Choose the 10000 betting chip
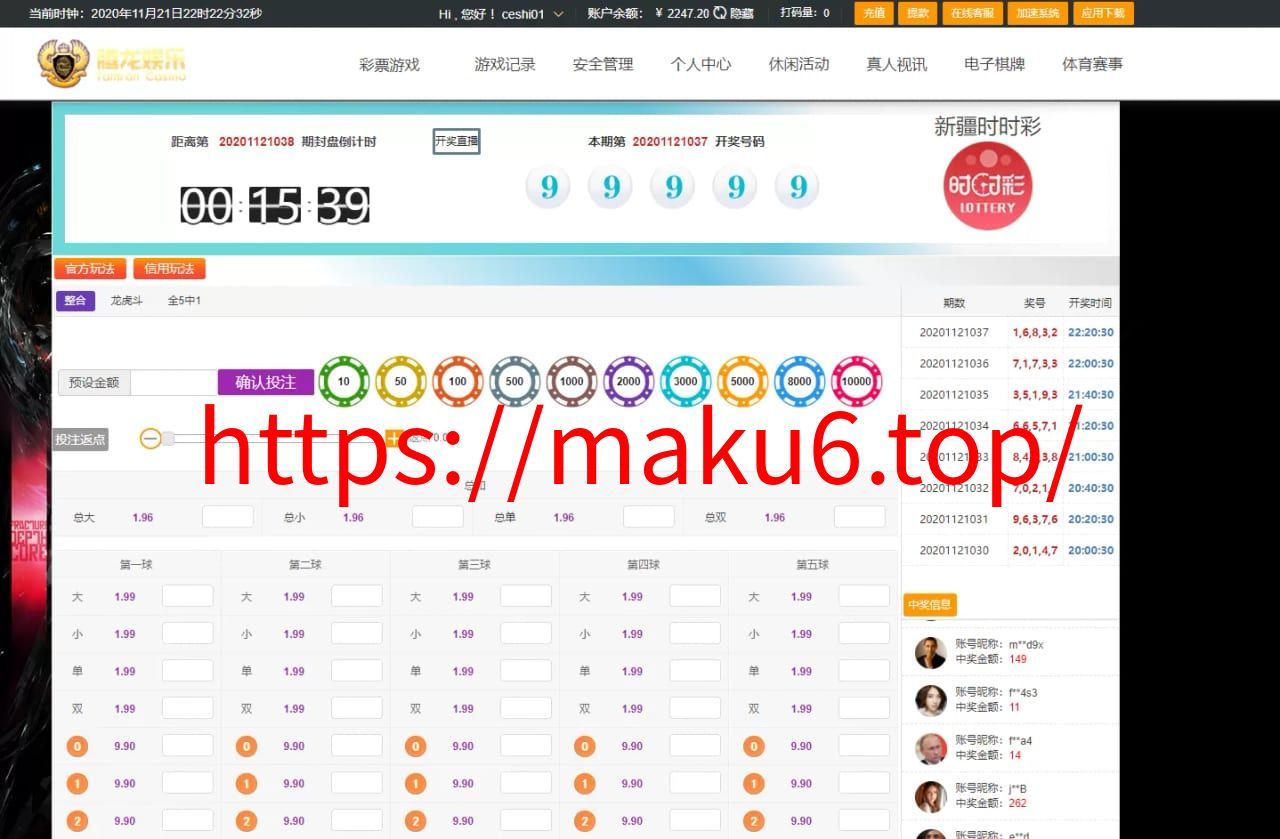1280x839 pixels. pyautogui.click(x=857, y=381)
